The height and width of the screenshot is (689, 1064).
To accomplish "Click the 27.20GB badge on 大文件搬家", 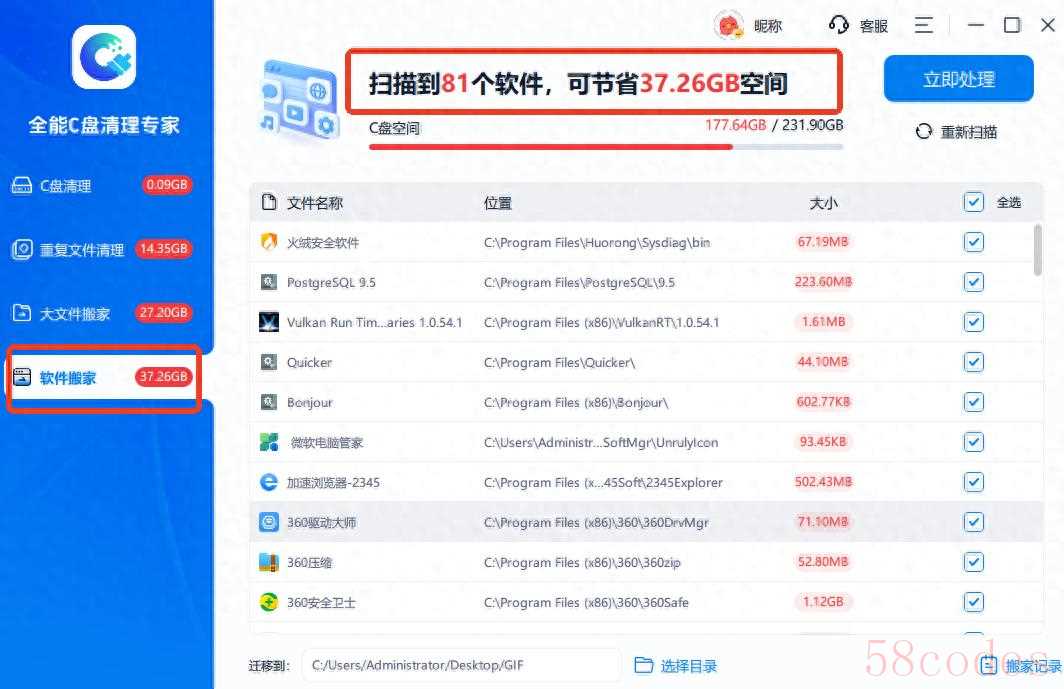I will pyautogui.click(x=163, y=312).
